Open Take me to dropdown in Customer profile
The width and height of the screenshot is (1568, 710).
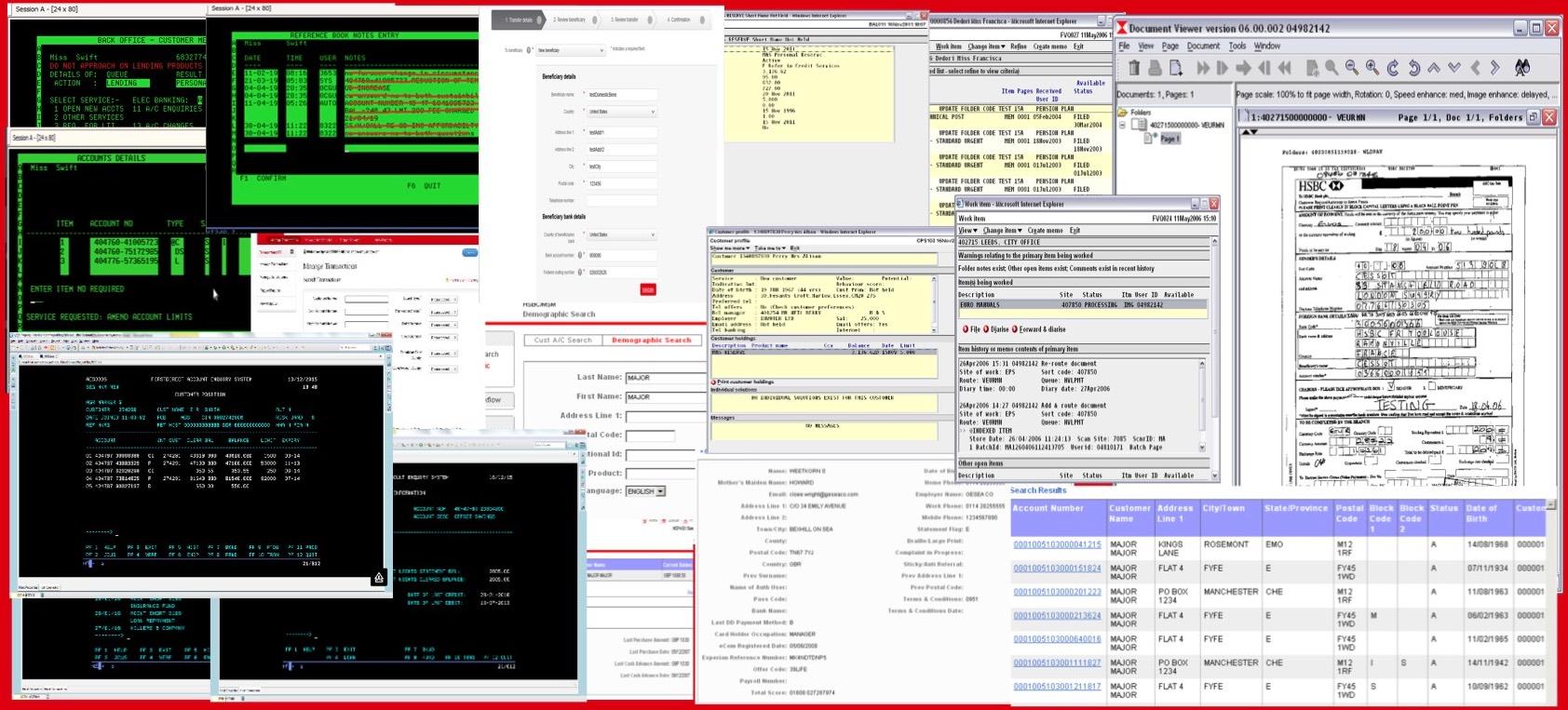click(x=770, y=248)
